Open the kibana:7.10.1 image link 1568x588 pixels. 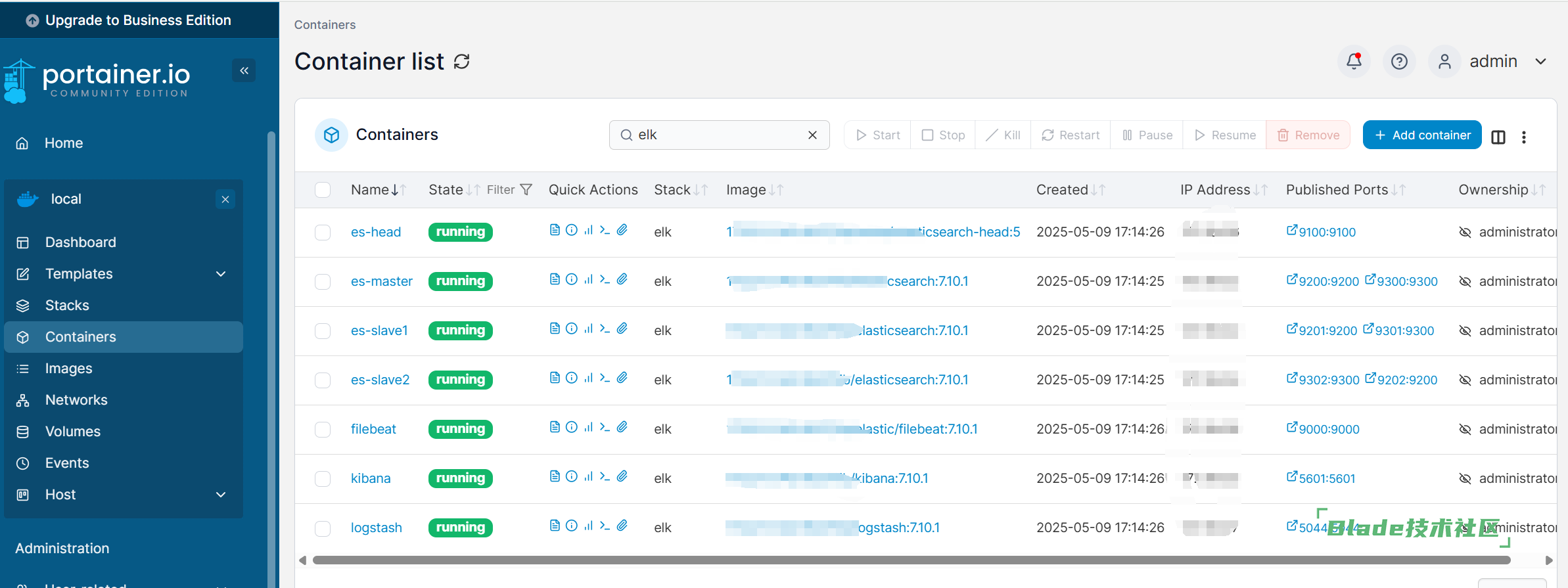(x=827, y=478)
